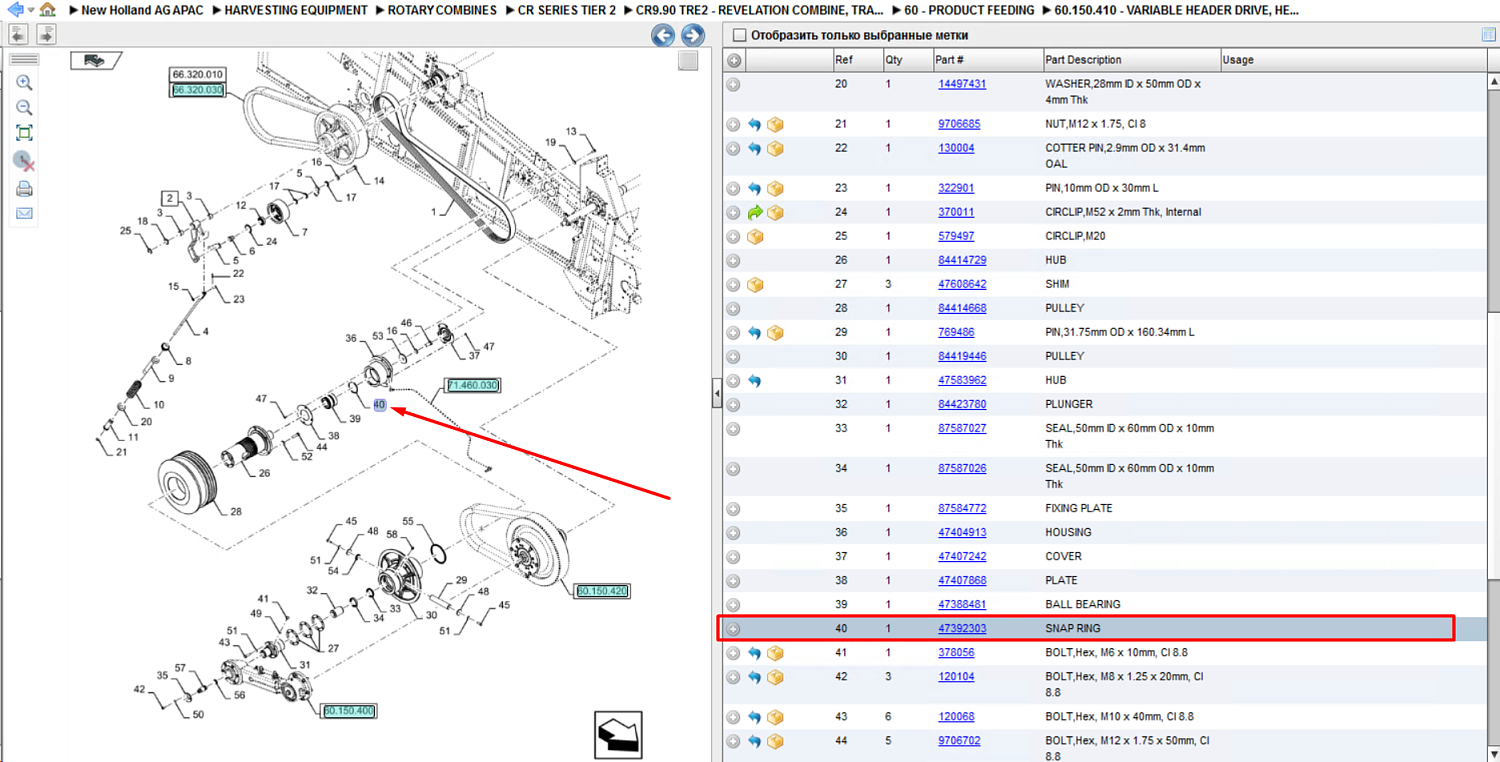Image resolution: width=1500 pixels, height=762 pixels.
Task: Open the New Holland AG APAC breadcrumb
Action: pyautogui.click(x=142, y=10)
